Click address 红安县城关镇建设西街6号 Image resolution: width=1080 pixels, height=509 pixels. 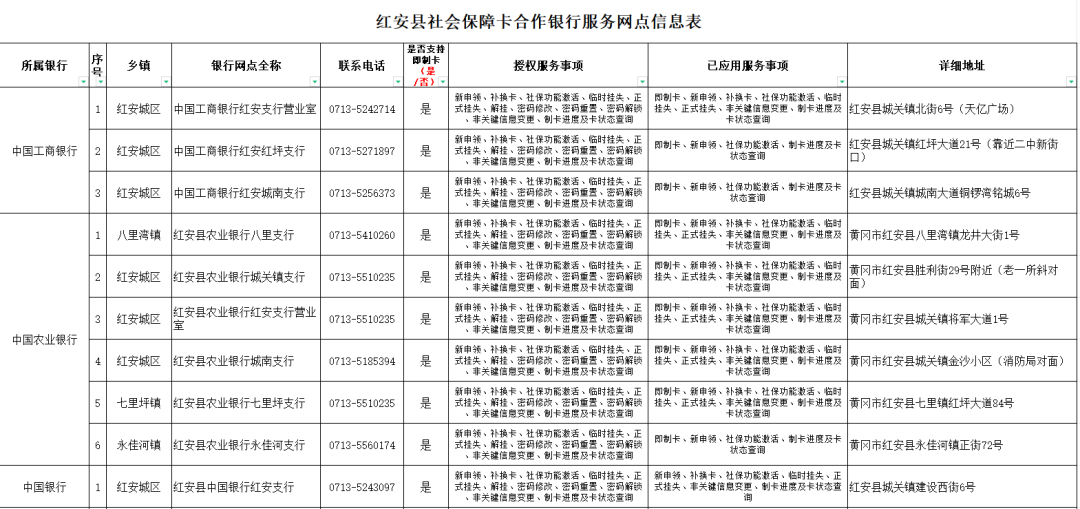963,487
